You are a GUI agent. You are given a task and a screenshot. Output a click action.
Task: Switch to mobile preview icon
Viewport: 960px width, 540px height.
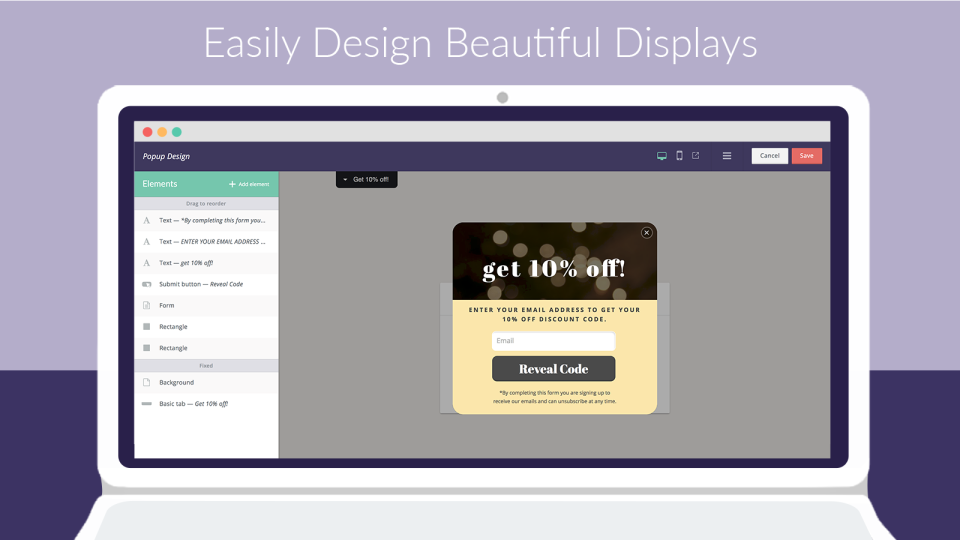click(x=680, y=156)
